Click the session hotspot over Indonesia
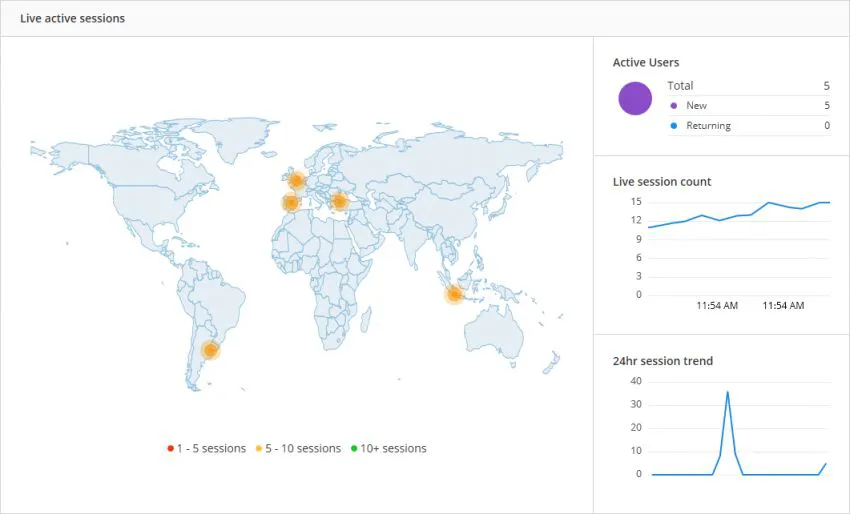Screen dimensions: 850x514 [x=454, y=294]
